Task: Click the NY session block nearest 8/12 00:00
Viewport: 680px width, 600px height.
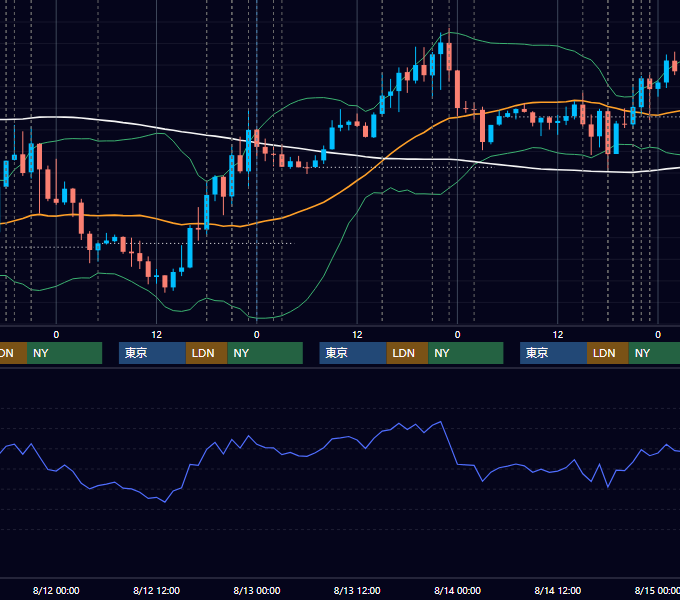Action: click(x=64, y=353)
